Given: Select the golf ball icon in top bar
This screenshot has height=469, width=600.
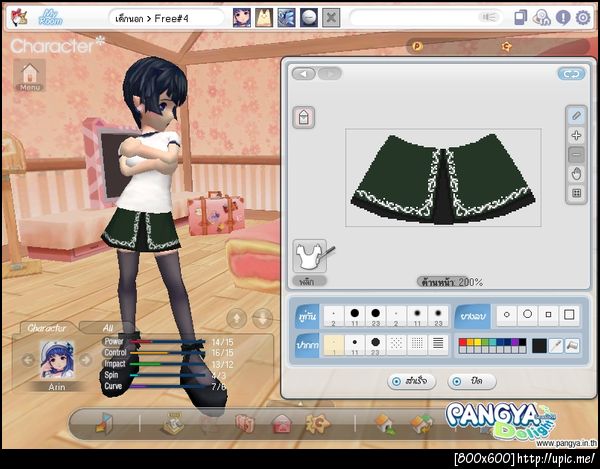Looking at the screenshot, I should [308, 17].
